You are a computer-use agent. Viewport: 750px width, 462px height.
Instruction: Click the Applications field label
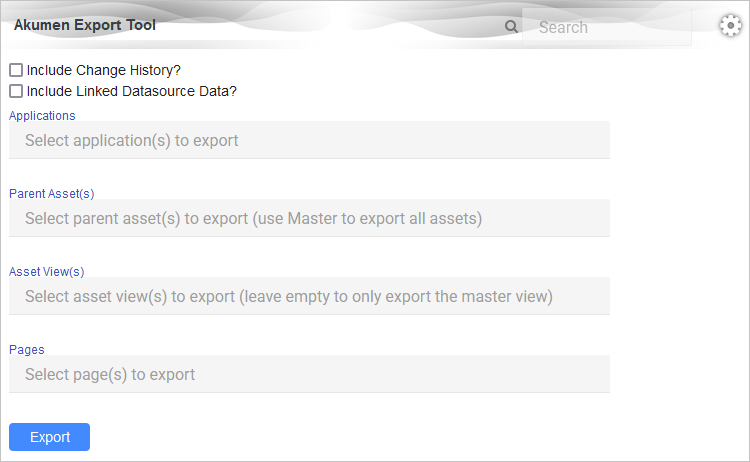tap(42, 116)
